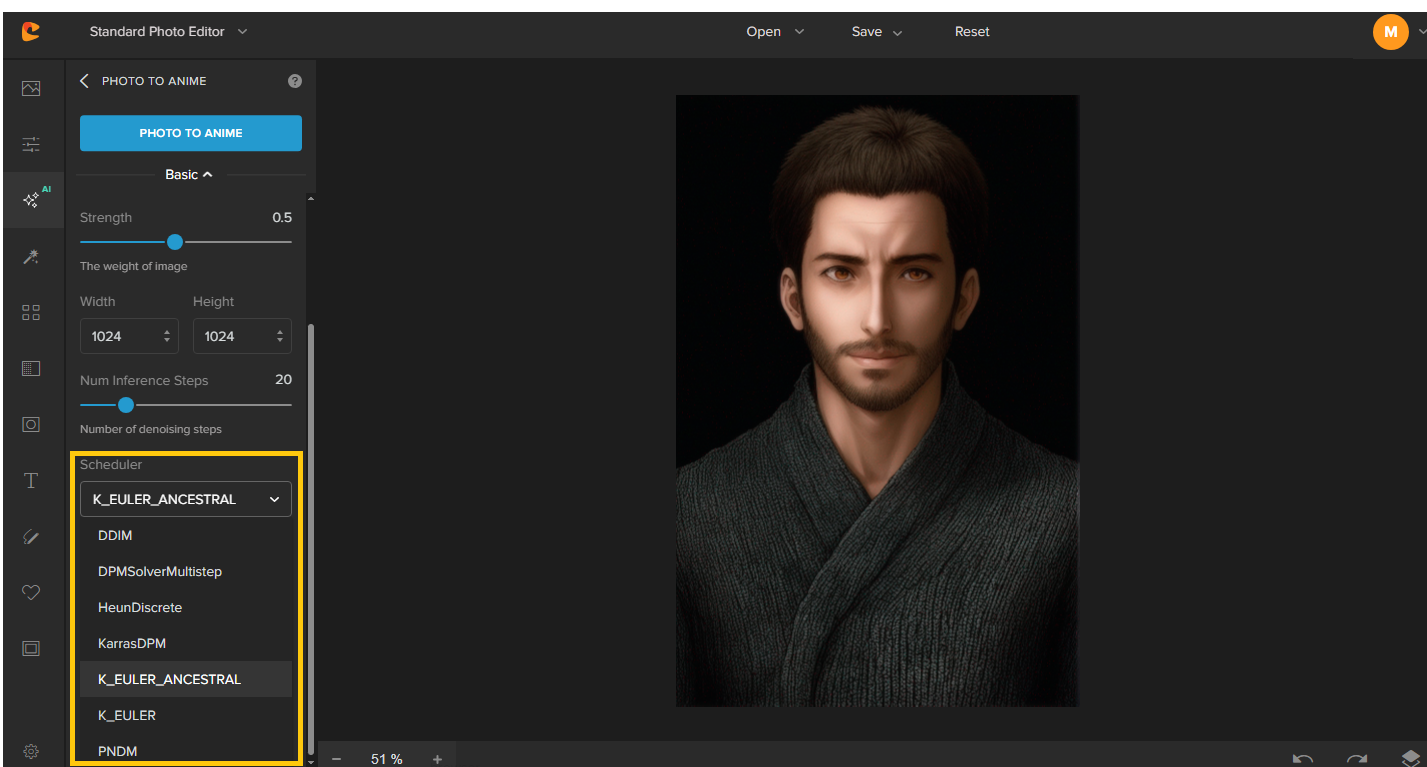This screenshot has height=767, width=1427.
Task: Open the AI tools sidebar icon
Action: pos(32,199)
